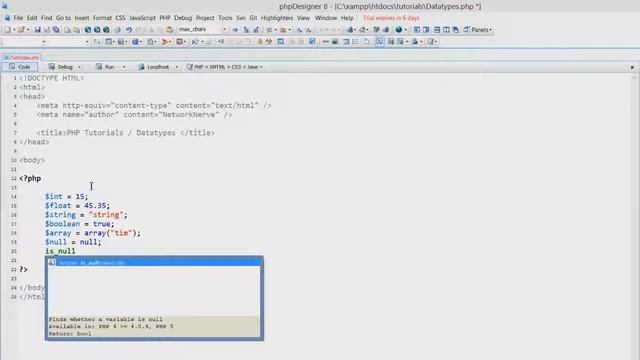Open the Panels toolbar dropdown
Image resolution: width=640 pixels, height=360 pixels.
[477, 29]
